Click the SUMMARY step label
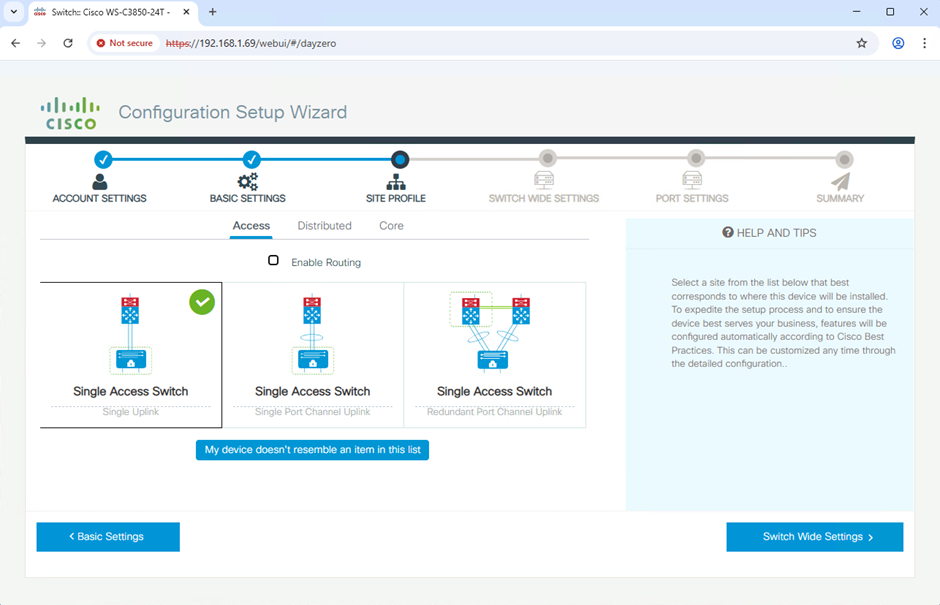Viewport: 940px width, 605px height. coord(840,198)
